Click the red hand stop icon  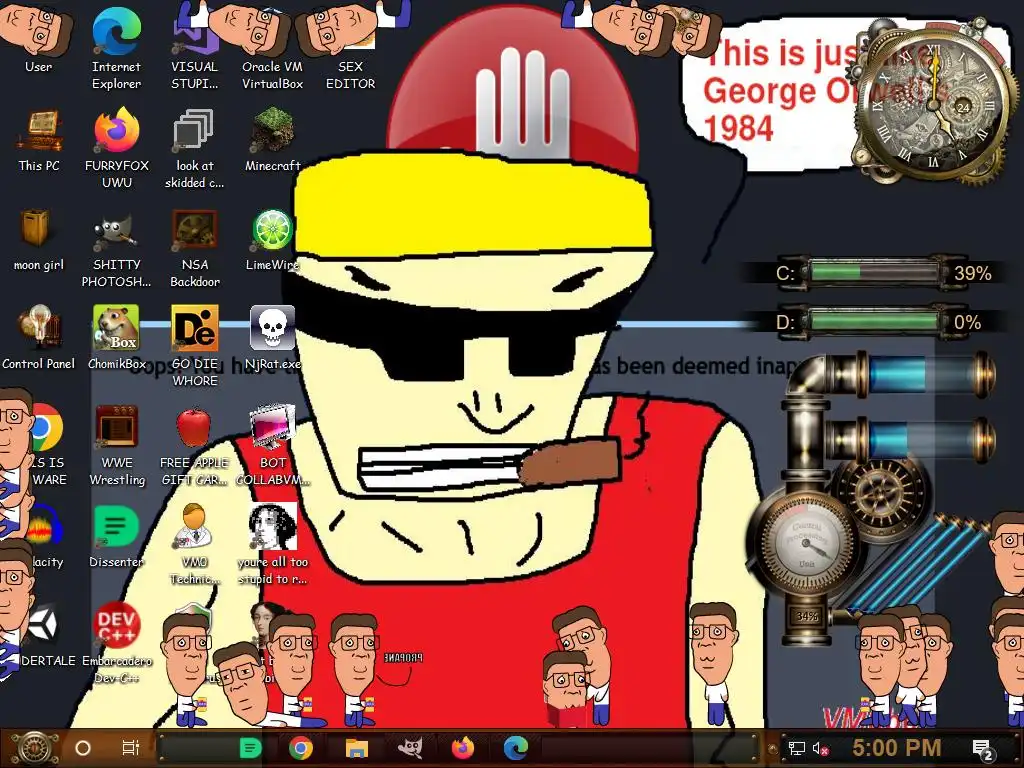click(513, 88)
